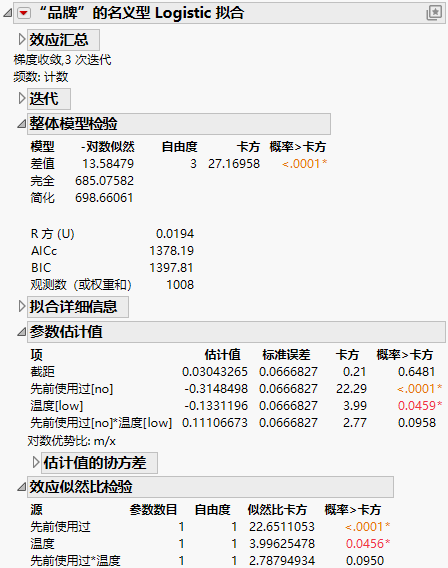This screenshot has height=568, width=448.
Task: Select the observation count 1008
Action: click(180, 285)
